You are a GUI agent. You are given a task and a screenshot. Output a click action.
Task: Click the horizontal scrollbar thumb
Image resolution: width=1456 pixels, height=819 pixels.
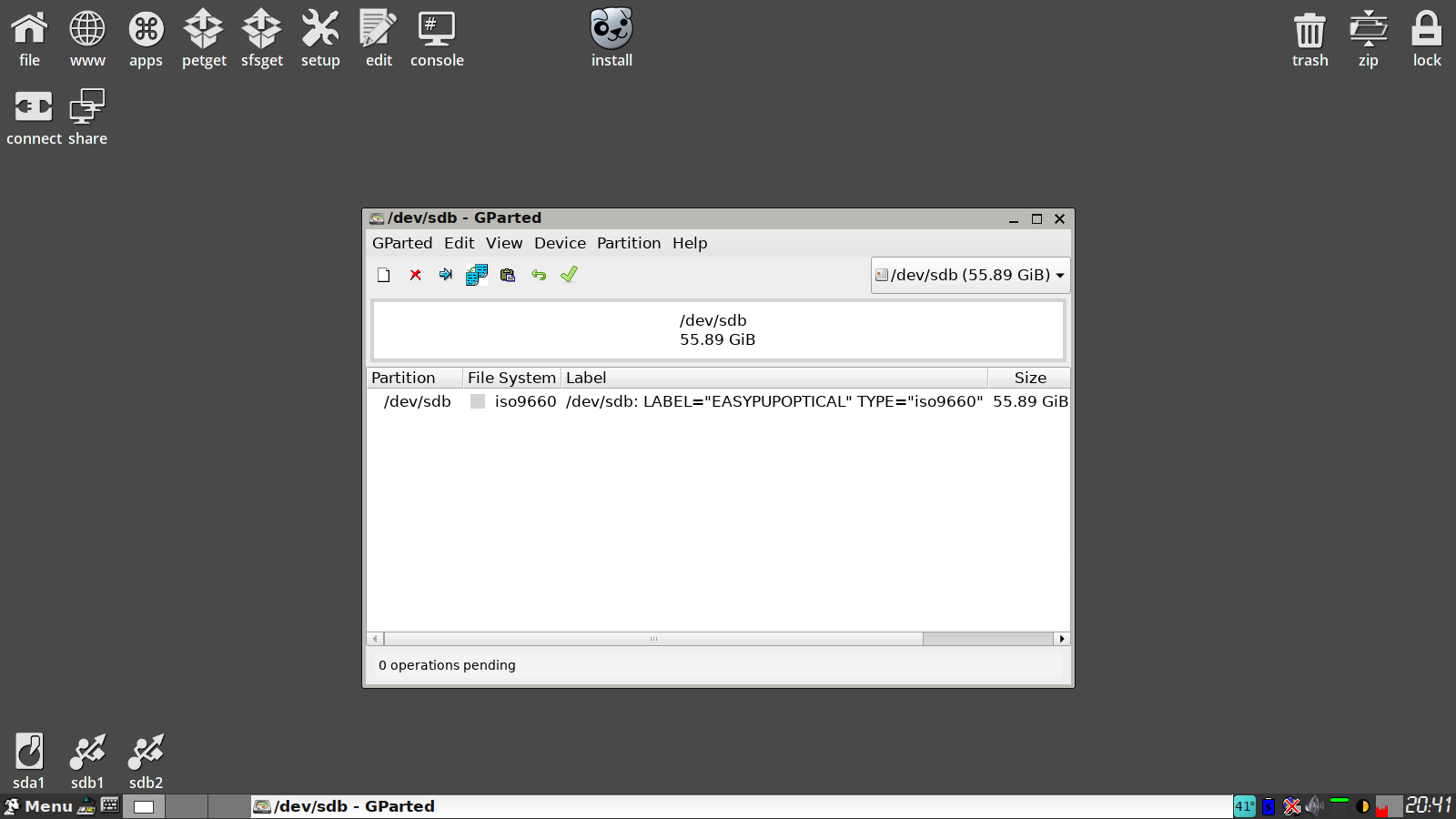point(653,639)
